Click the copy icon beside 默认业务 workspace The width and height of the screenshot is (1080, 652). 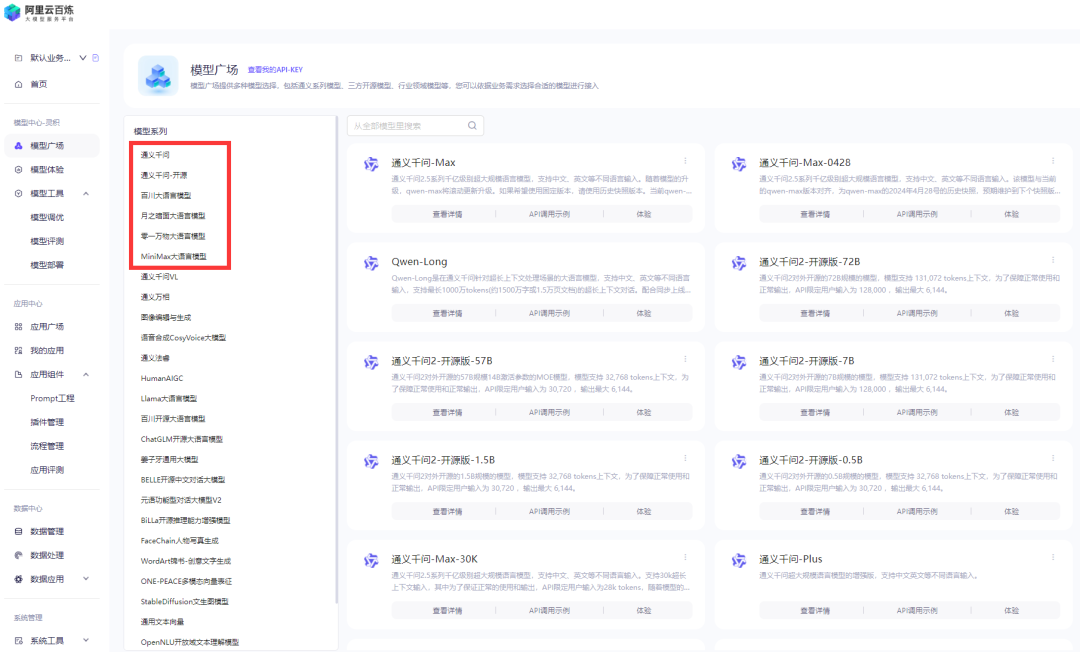tap(96, 58)
